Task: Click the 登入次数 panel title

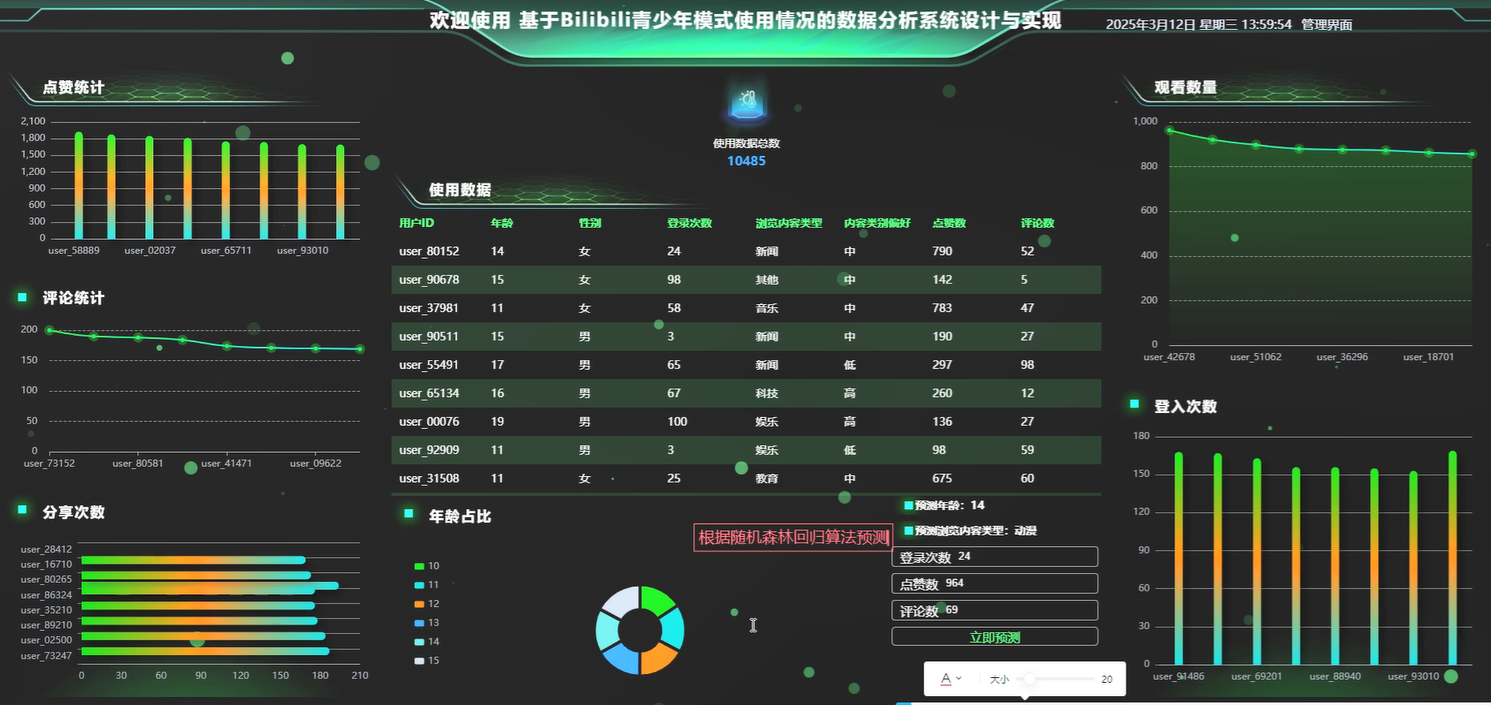Action: click(1186, 407)
